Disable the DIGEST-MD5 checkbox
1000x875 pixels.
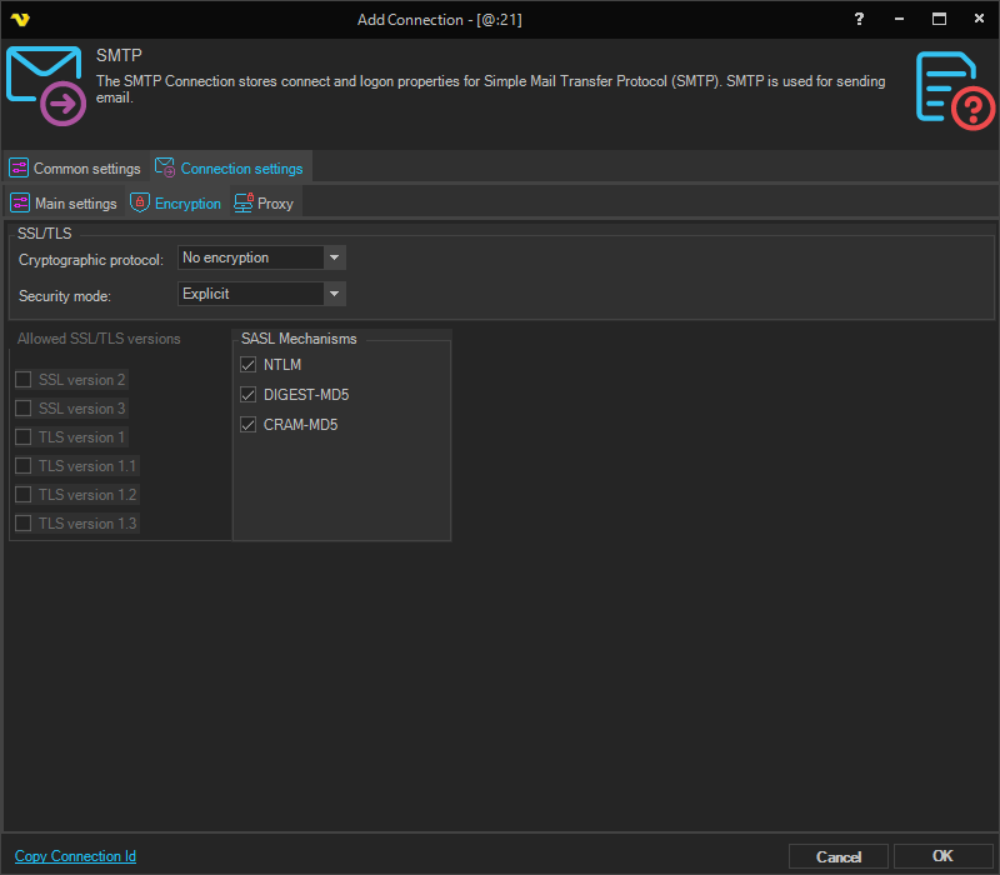(249, 395)
